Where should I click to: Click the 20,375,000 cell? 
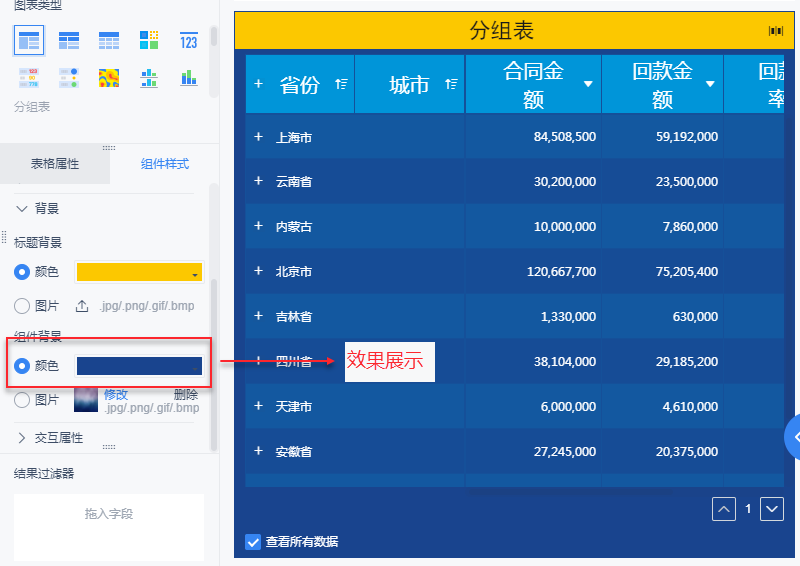[x=687, y=451]
